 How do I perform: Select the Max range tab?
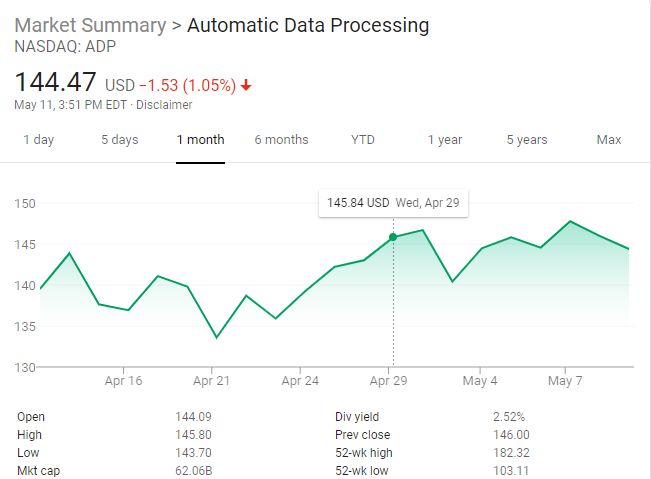point(609,140)
